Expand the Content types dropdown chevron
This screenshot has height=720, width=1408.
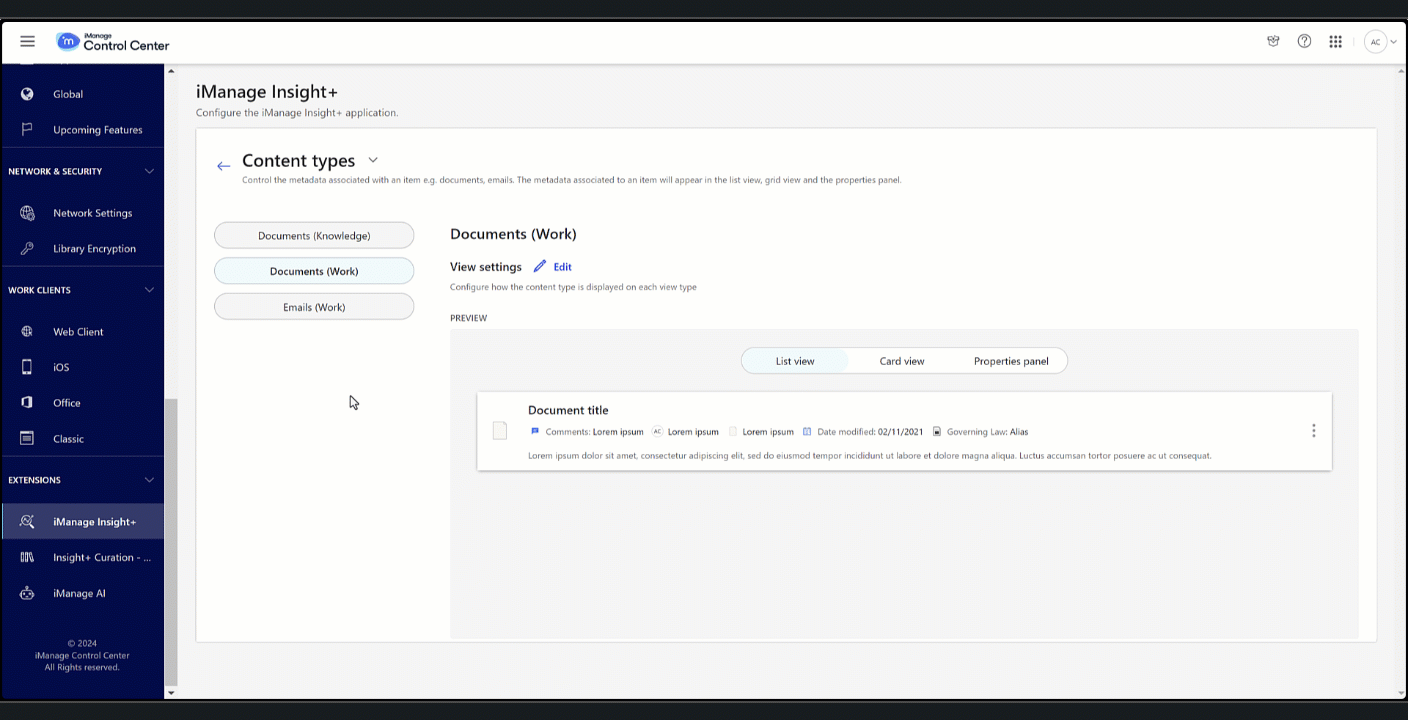click(x=373, y=160)
